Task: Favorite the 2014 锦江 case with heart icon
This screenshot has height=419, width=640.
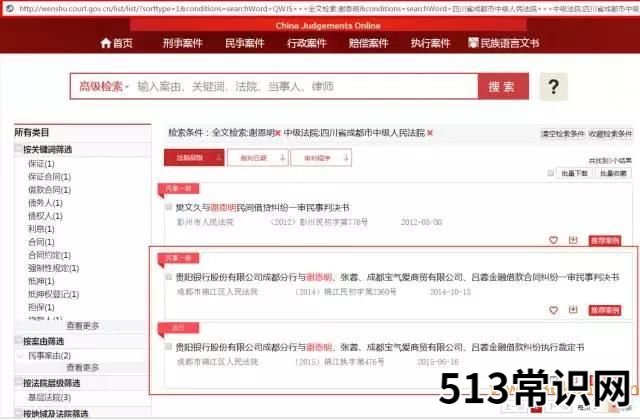Action: point(553,311)
